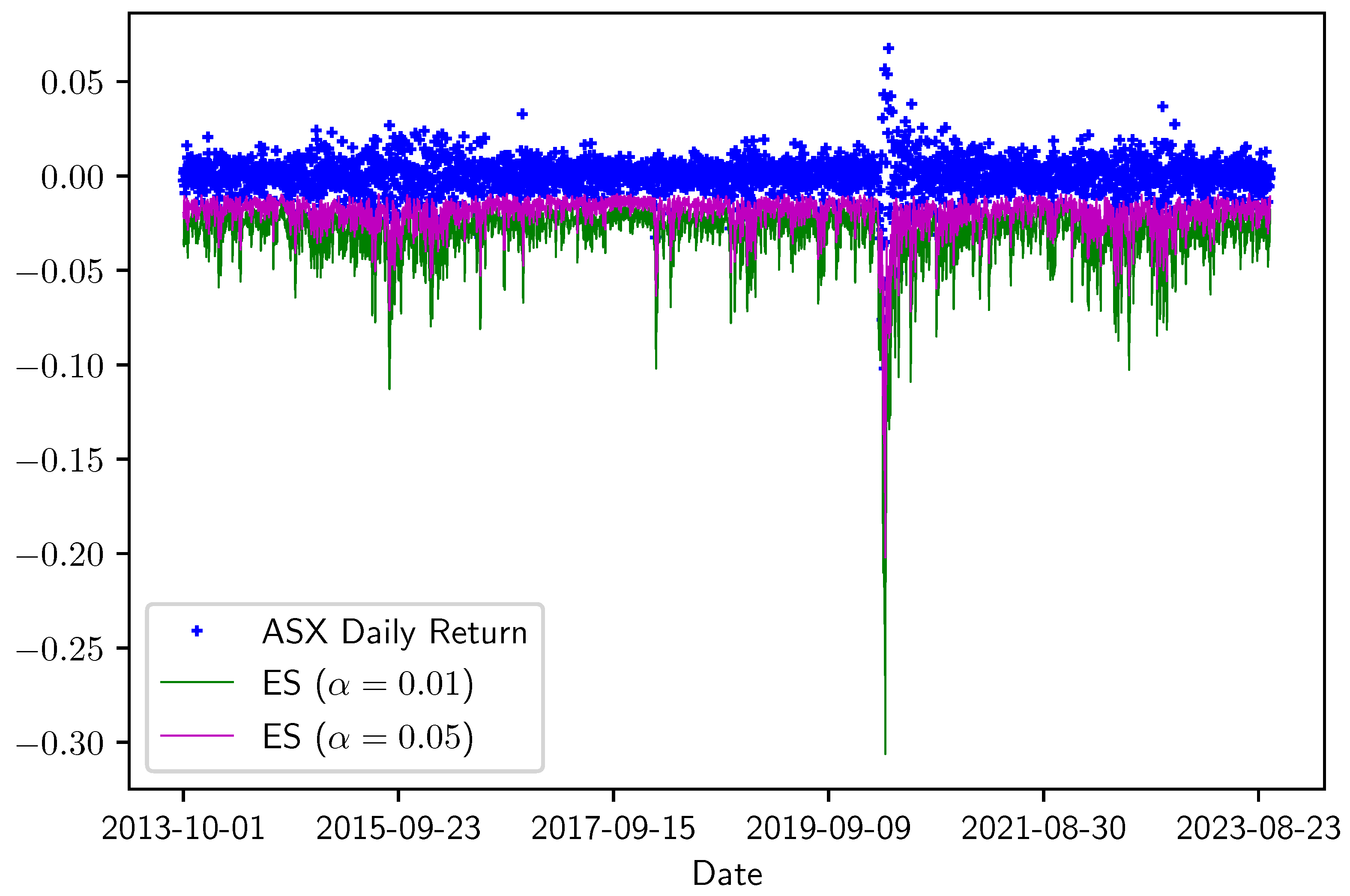Click the magenta ES line sample in legend

pos(197,735)
